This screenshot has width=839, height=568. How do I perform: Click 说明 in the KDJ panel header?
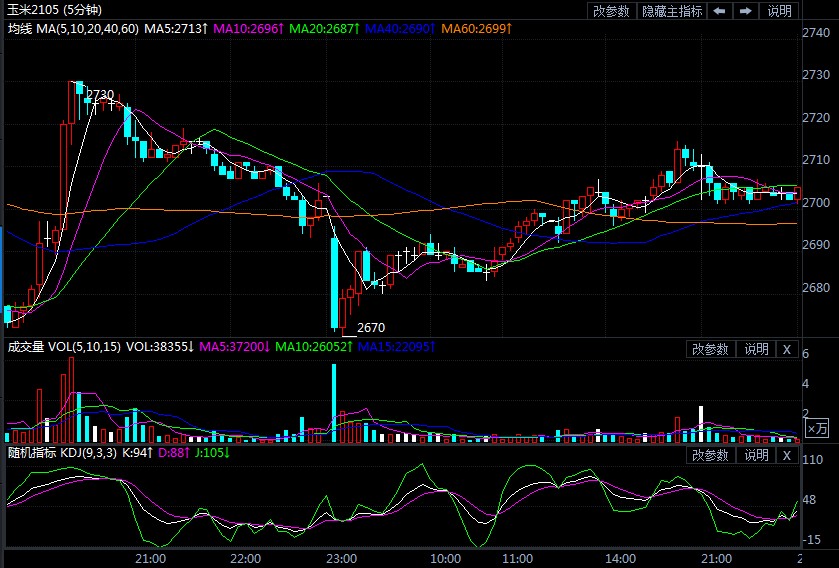pyautogui.click(x=755, y=456)
